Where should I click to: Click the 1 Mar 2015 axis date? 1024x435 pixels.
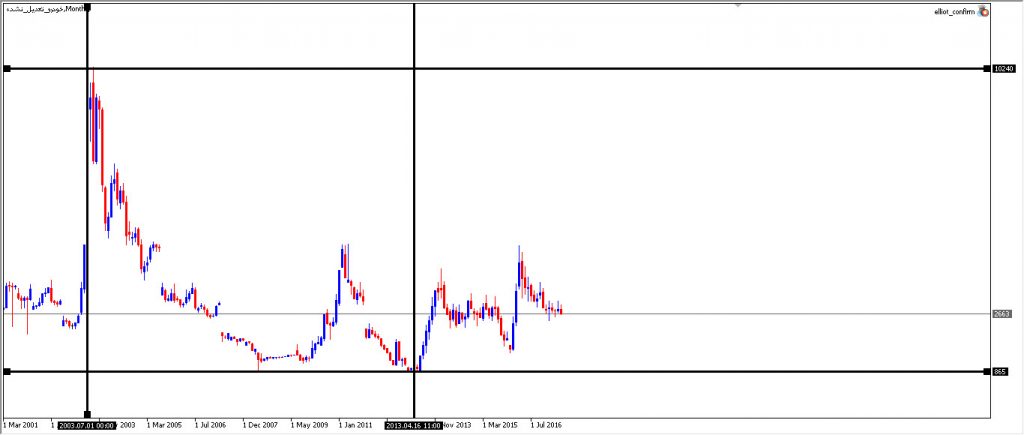coord(500,425)
